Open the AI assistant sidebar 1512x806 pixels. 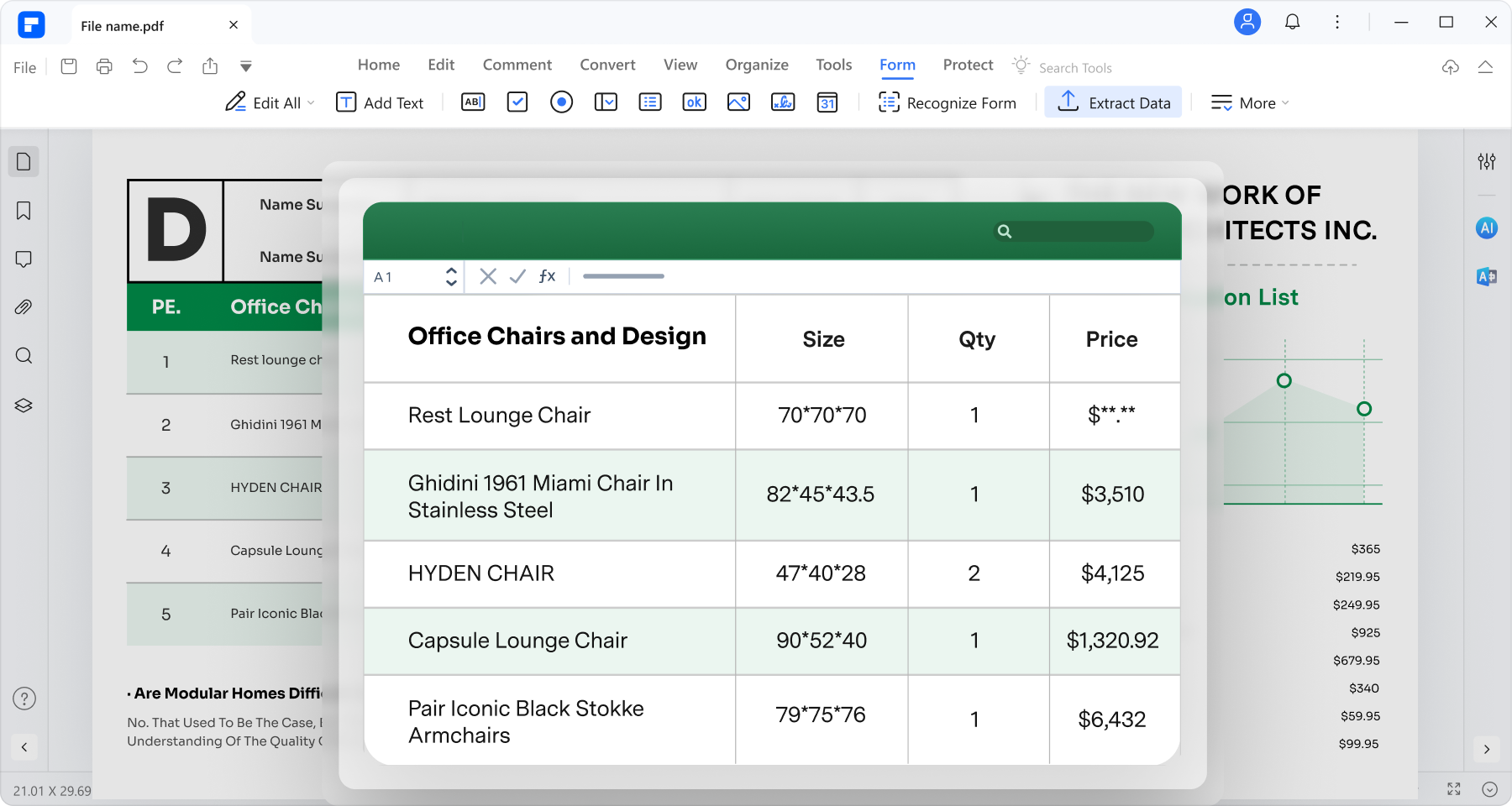click(x=1486, y=228)
